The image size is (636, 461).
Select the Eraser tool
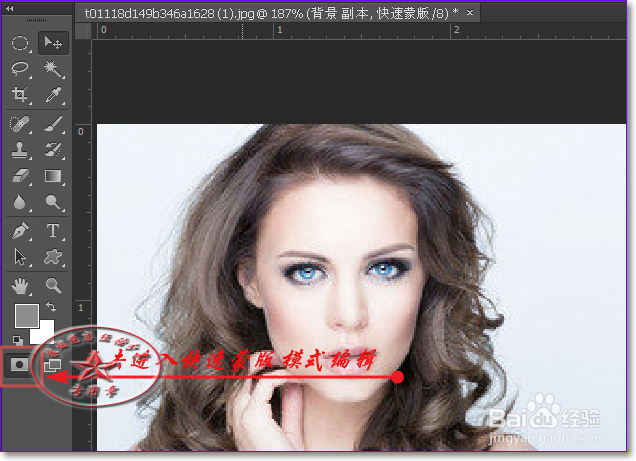pos(20,176)
